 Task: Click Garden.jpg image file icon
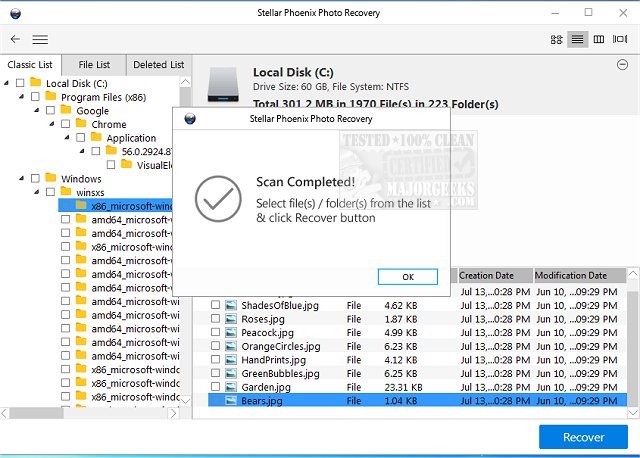coord(231,387)
